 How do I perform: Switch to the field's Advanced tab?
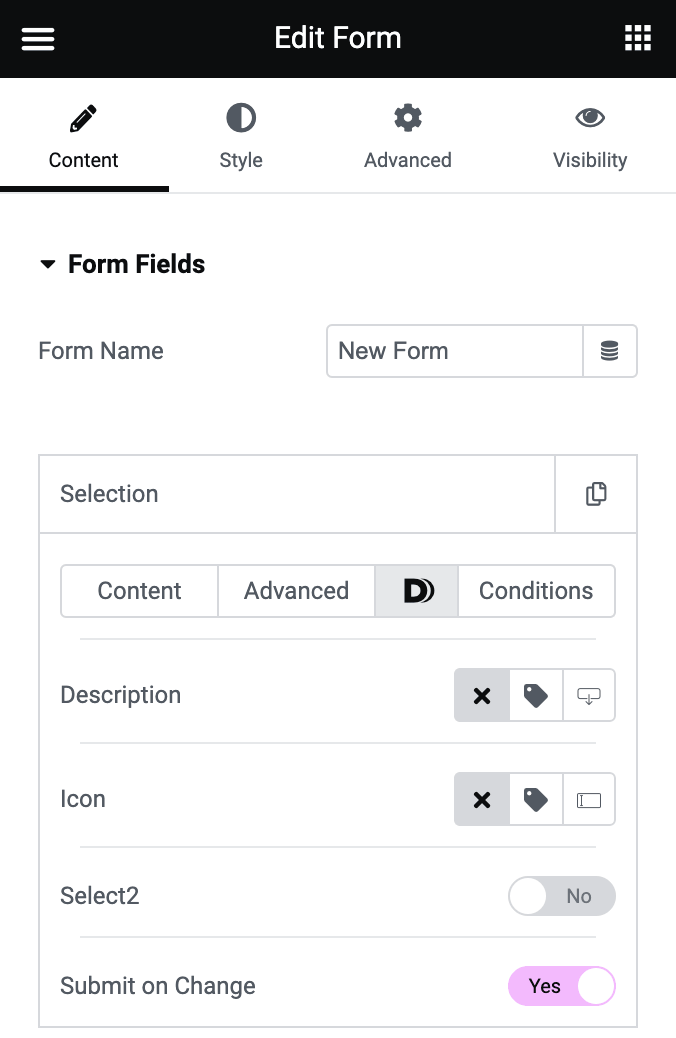click(x=296, y=591)
